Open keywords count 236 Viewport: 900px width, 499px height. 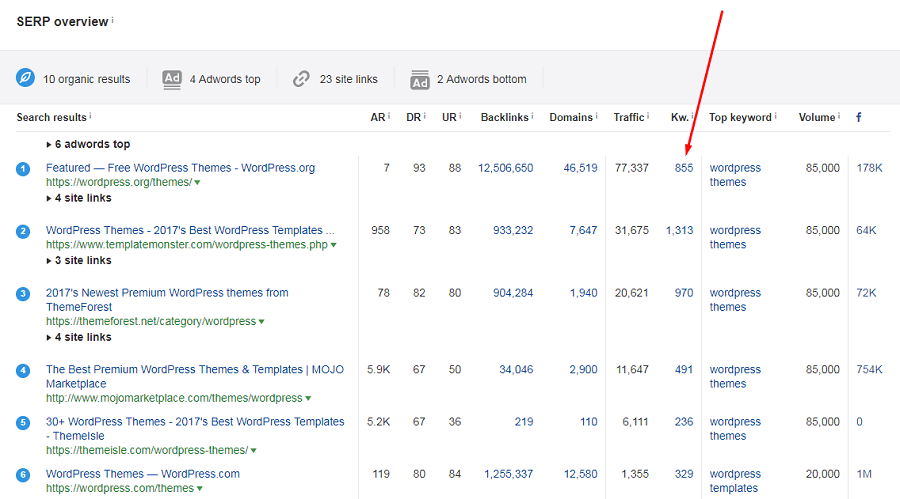(x=684, y=421)
